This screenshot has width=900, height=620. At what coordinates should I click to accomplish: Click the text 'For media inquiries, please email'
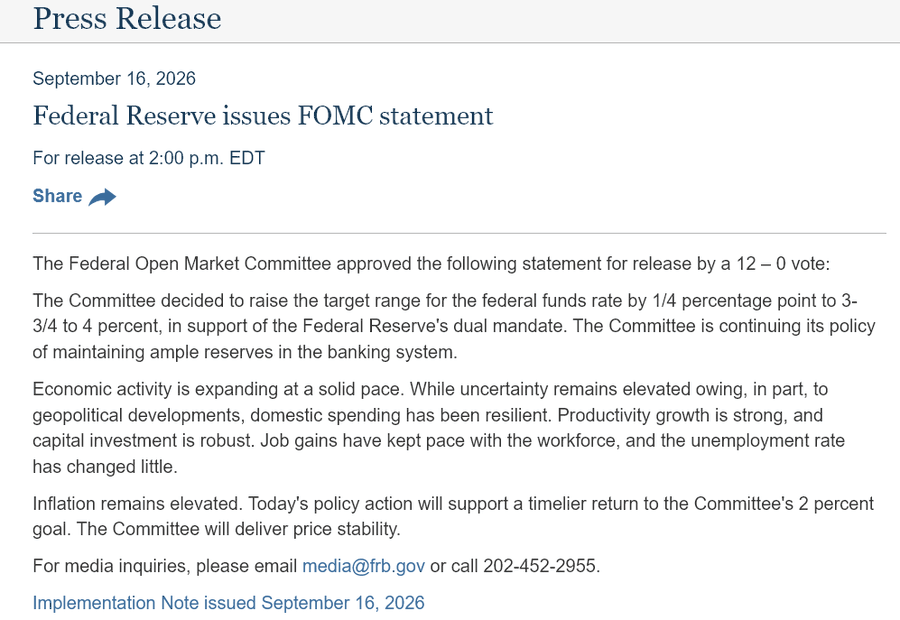[165, 566]
